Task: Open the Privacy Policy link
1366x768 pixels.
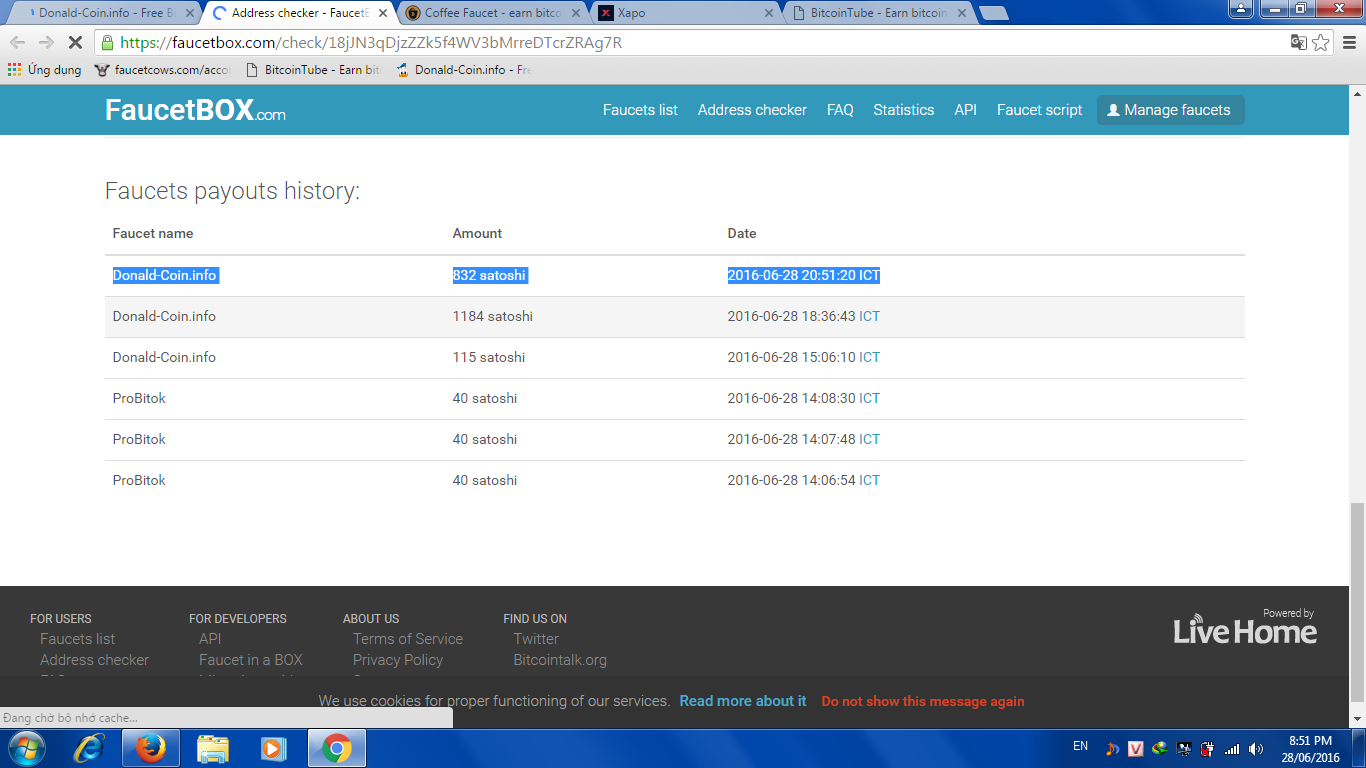Action: click(x=398, y=660)
